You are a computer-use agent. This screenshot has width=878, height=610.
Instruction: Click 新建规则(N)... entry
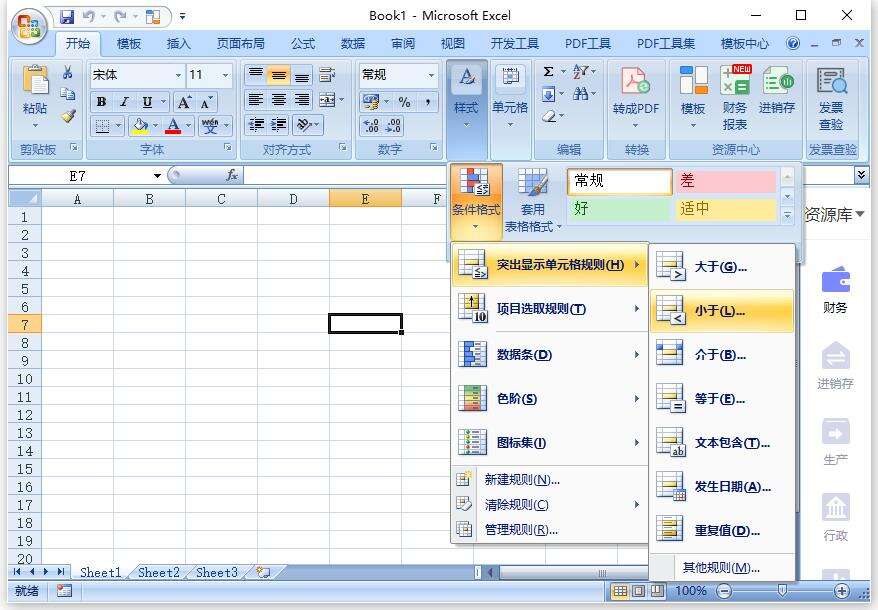pyautogui.click(x=550, y=479)
